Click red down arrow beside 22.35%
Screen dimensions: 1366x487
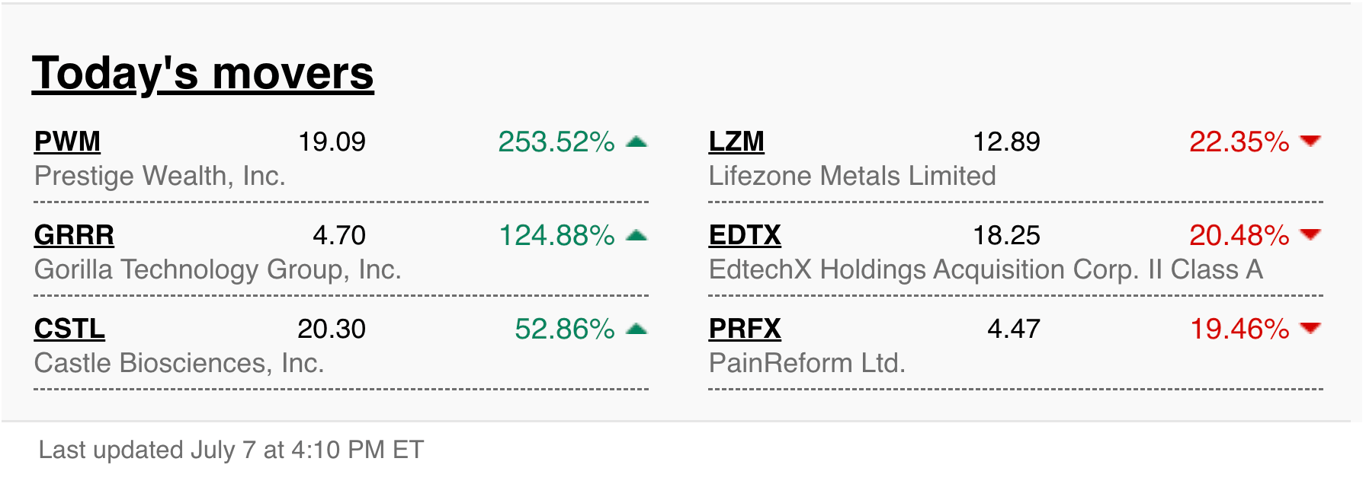click(x=1310, y=143)
